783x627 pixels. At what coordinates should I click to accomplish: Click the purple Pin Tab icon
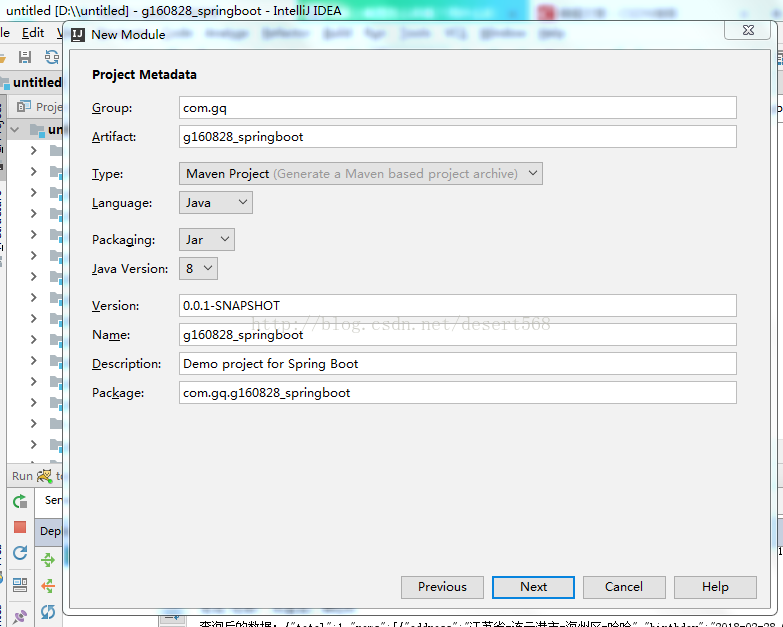click(x=20, y=617)
